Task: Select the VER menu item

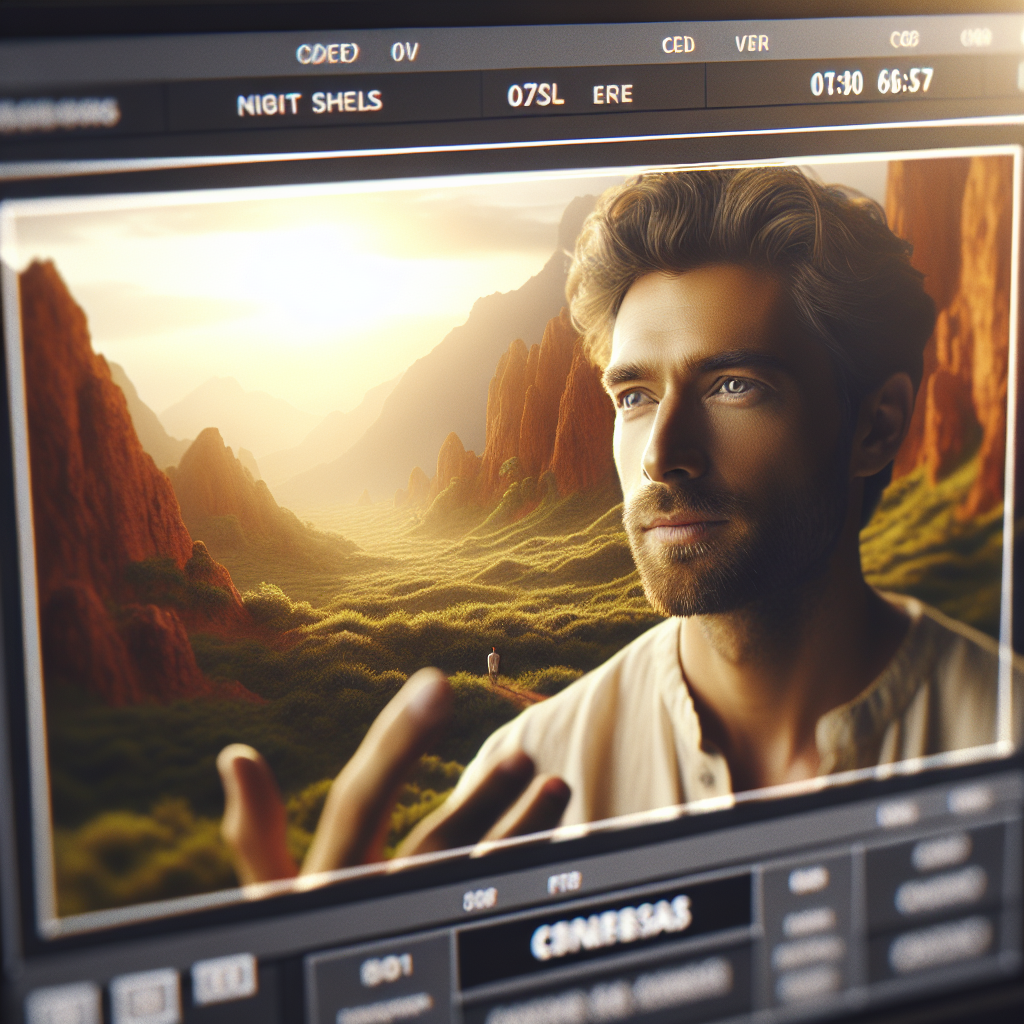Action: click(752, 43)
